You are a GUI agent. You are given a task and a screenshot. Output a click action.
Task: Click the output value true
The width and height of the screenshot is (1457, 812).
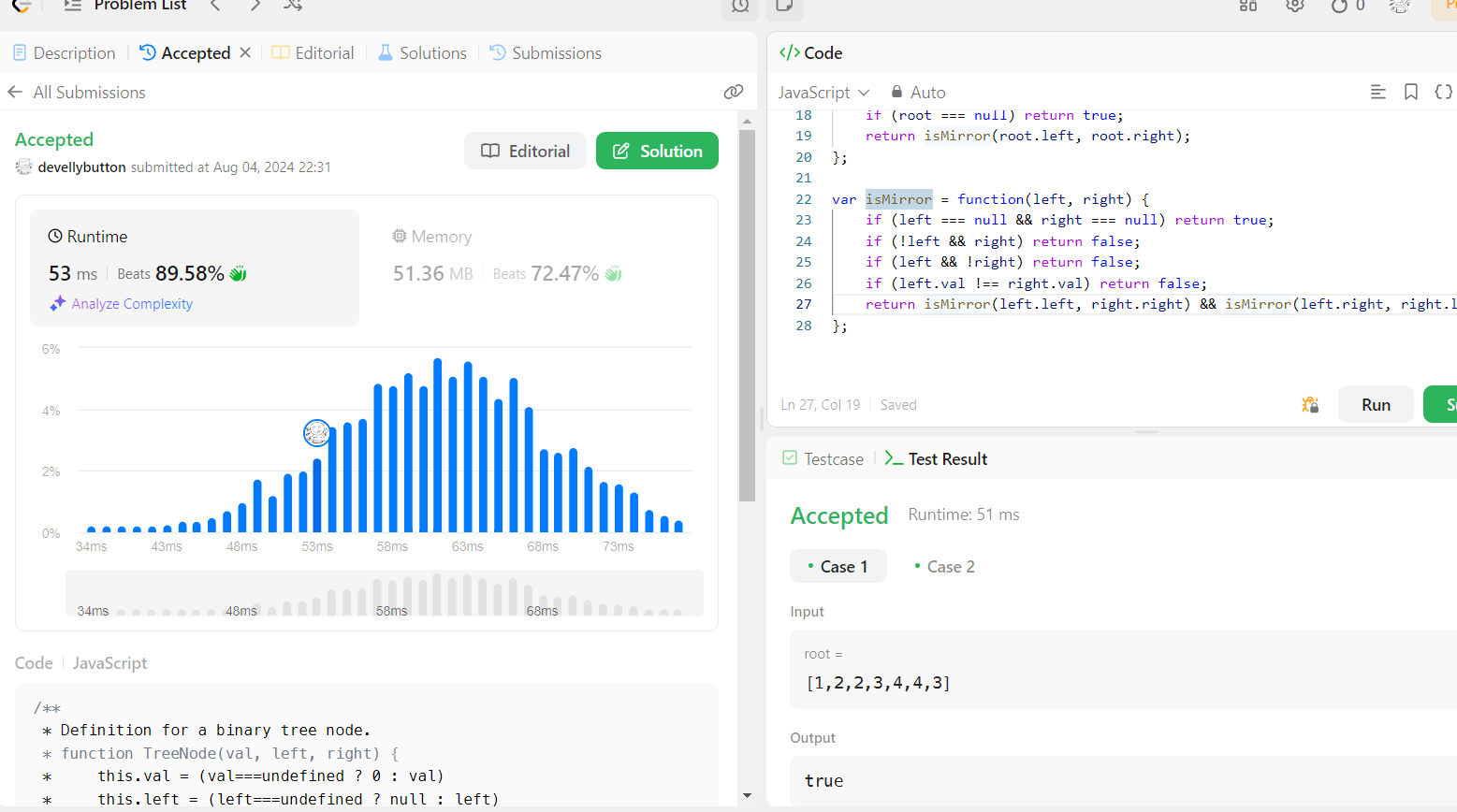[823, 781]
